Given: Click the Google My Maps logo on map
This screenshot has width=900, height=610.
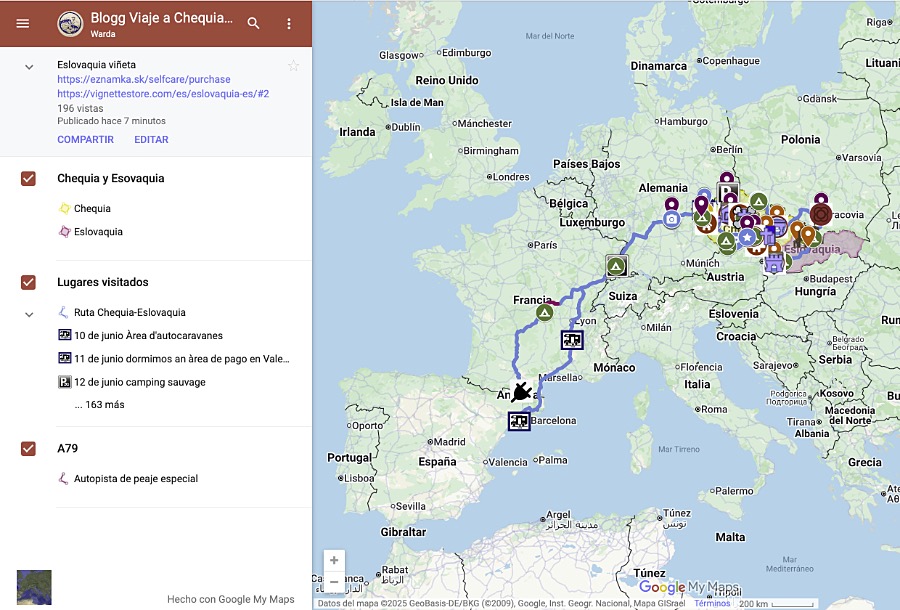Looking at the screenshot, I should pos(689,586).
